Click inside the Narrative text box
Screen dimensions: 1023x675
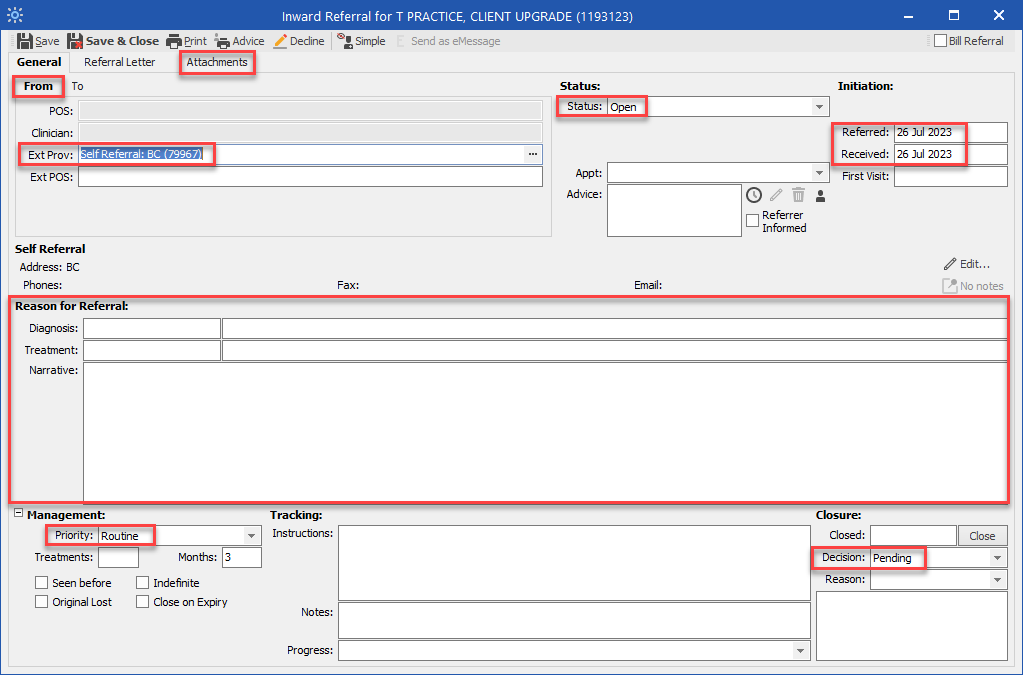click(544, 430)
